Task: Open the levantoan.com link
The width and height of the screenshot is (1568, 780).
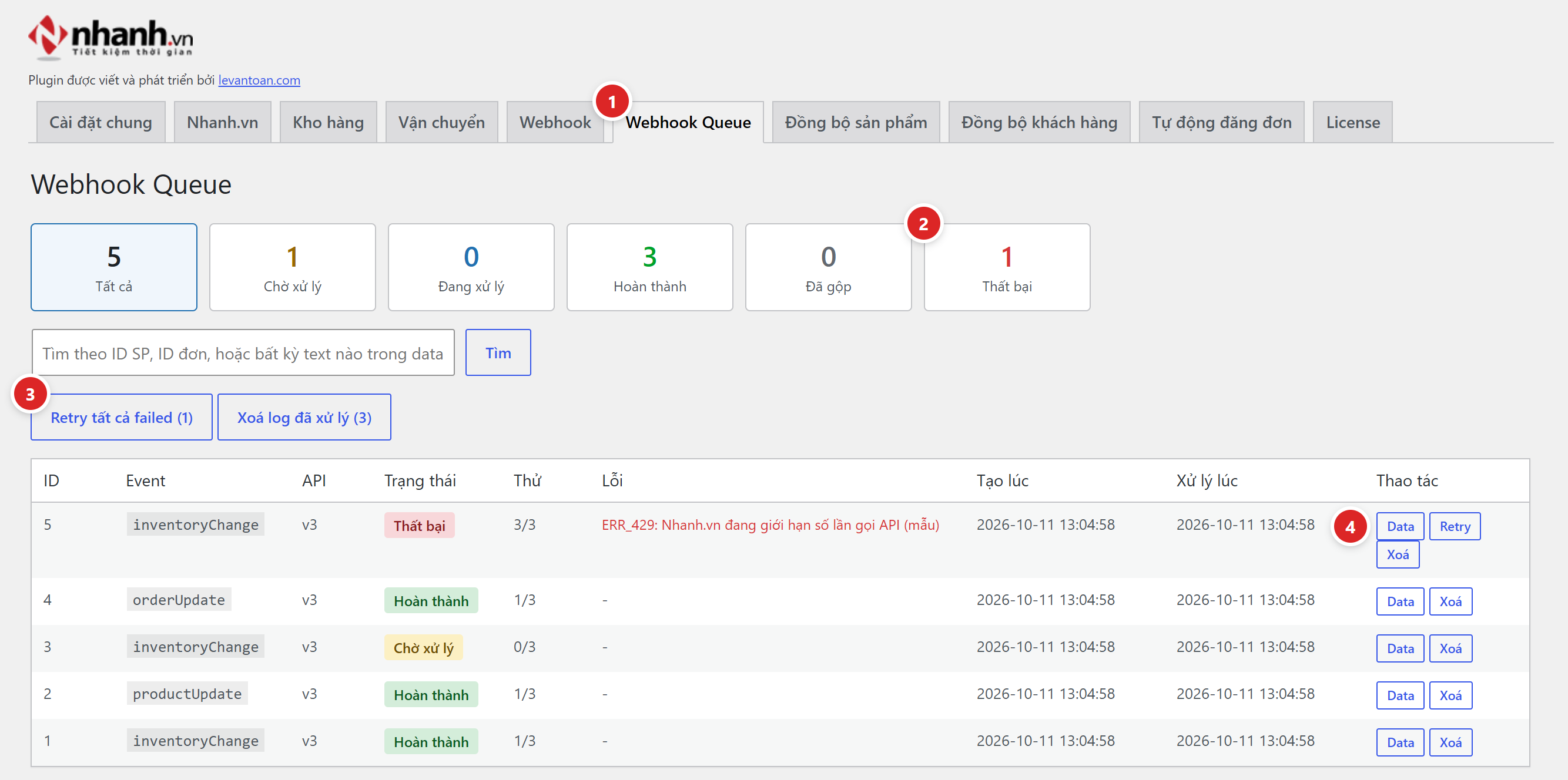Action: point(259,80)
